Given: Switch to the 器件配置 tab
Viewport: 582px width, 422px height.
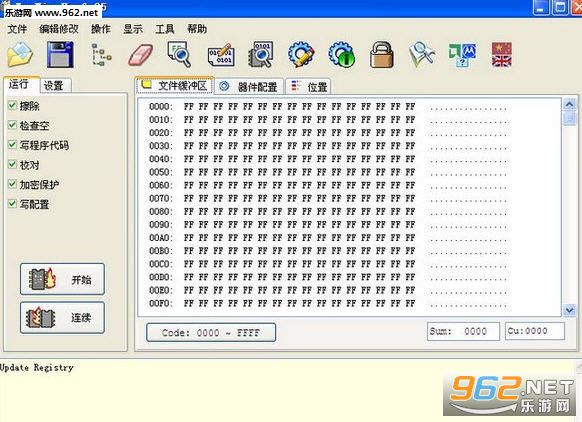Looking at the screenshot, I should (249, 87).
